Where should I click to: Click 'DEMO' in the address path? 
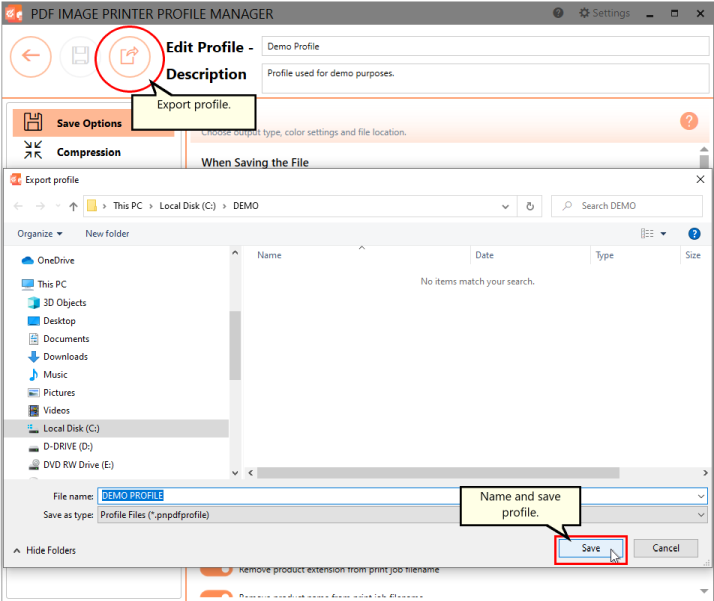pos(246,206)
